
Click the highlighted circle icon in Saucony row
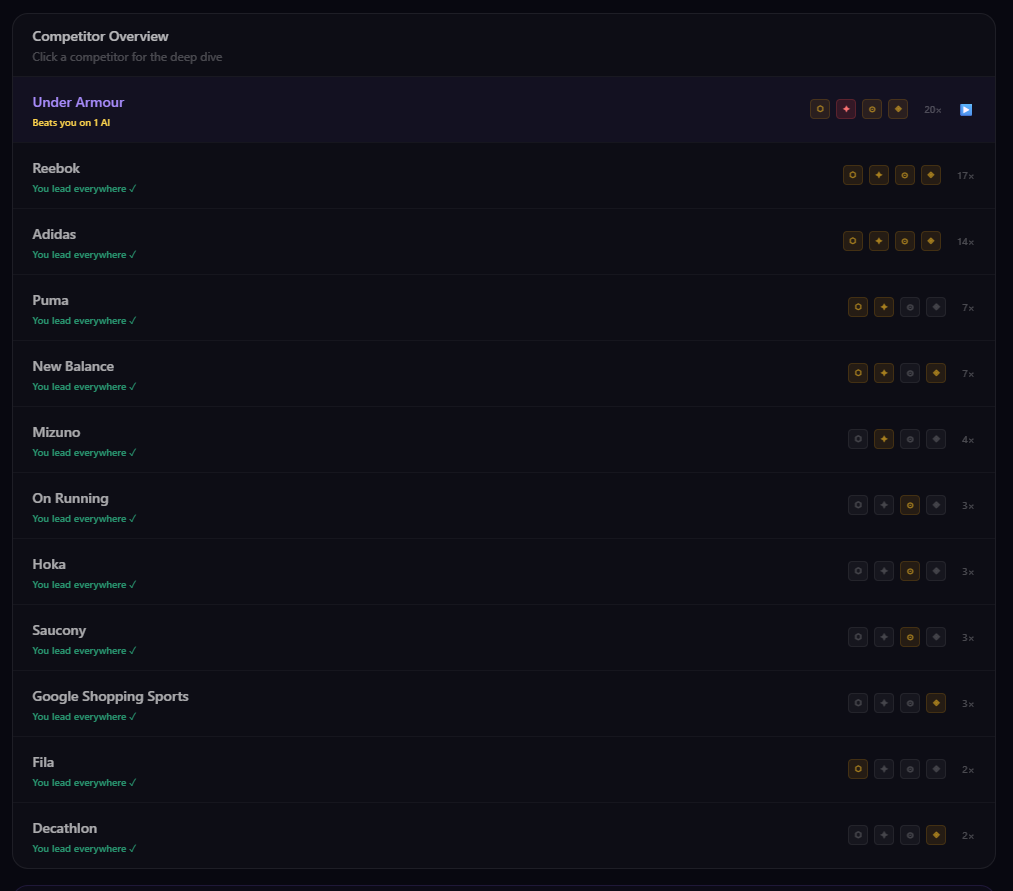(910, 637)
